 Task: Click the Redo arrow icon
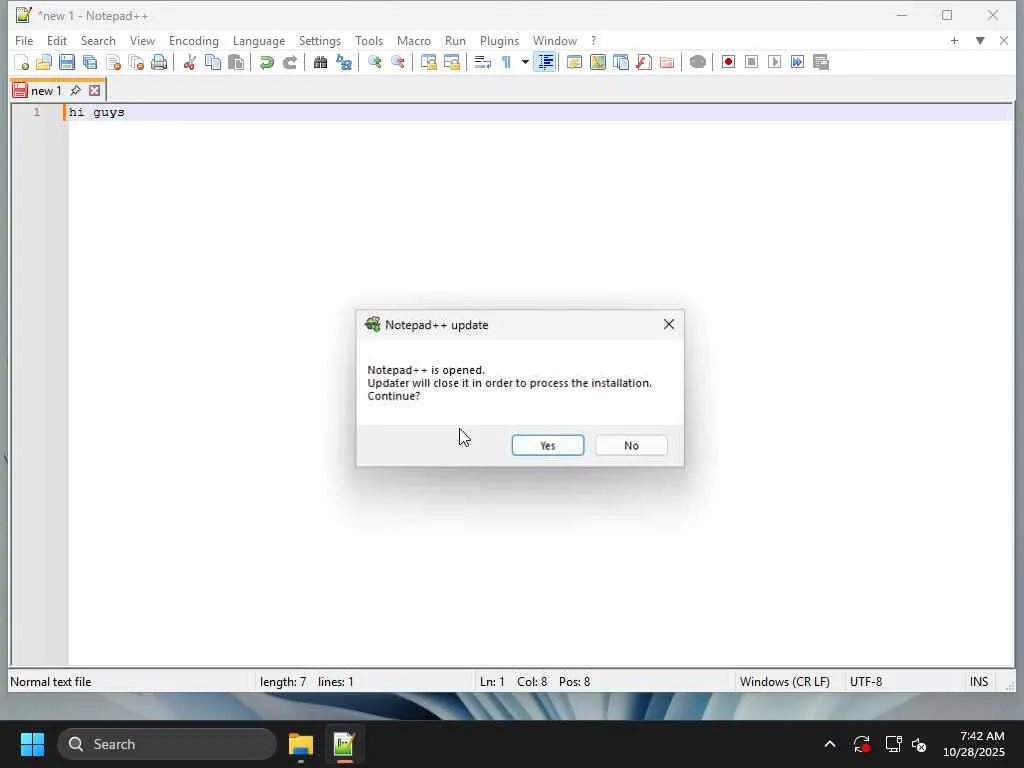(290, 62)
